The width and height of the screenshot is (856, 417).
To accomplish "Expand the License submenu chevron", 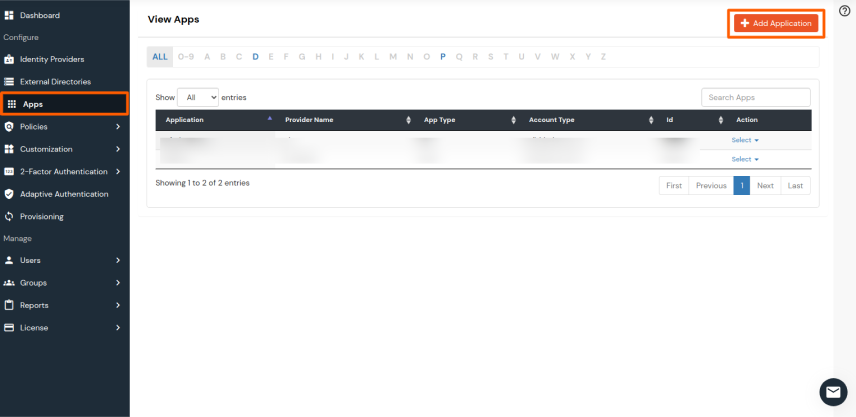I will 118,327.
